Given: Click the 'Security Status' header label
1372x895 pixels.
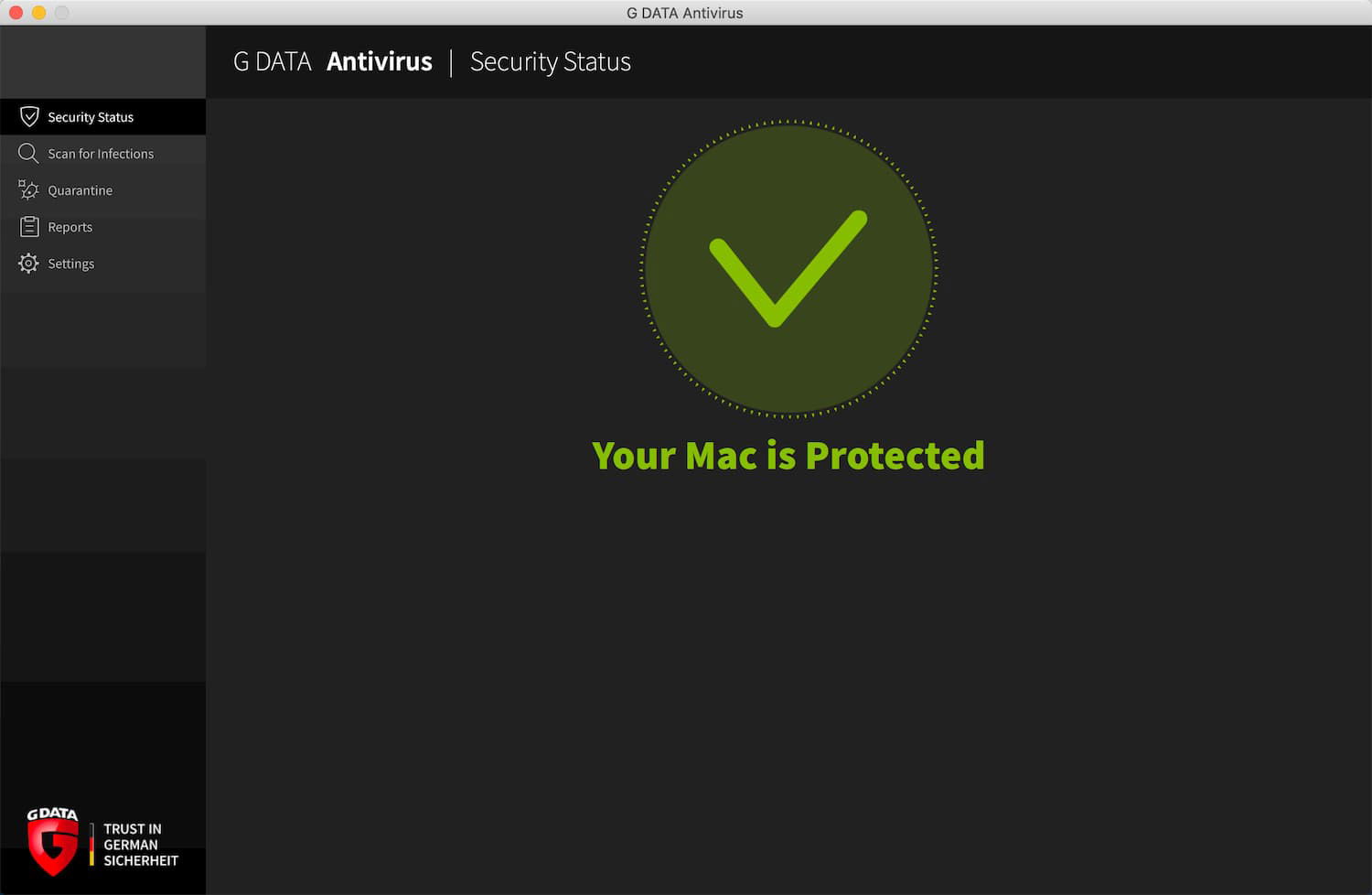Looking at the screenshot, I should tap(550, 61).
